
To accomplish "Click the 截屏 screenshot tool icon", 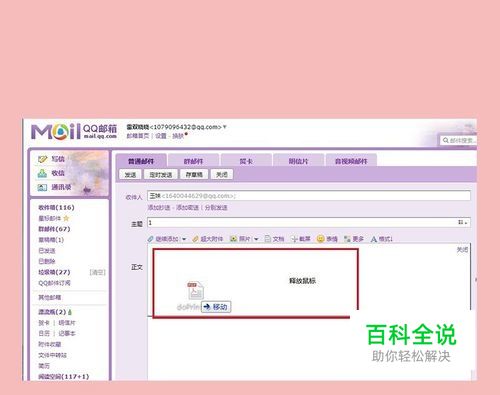I will tap(294, 239).
